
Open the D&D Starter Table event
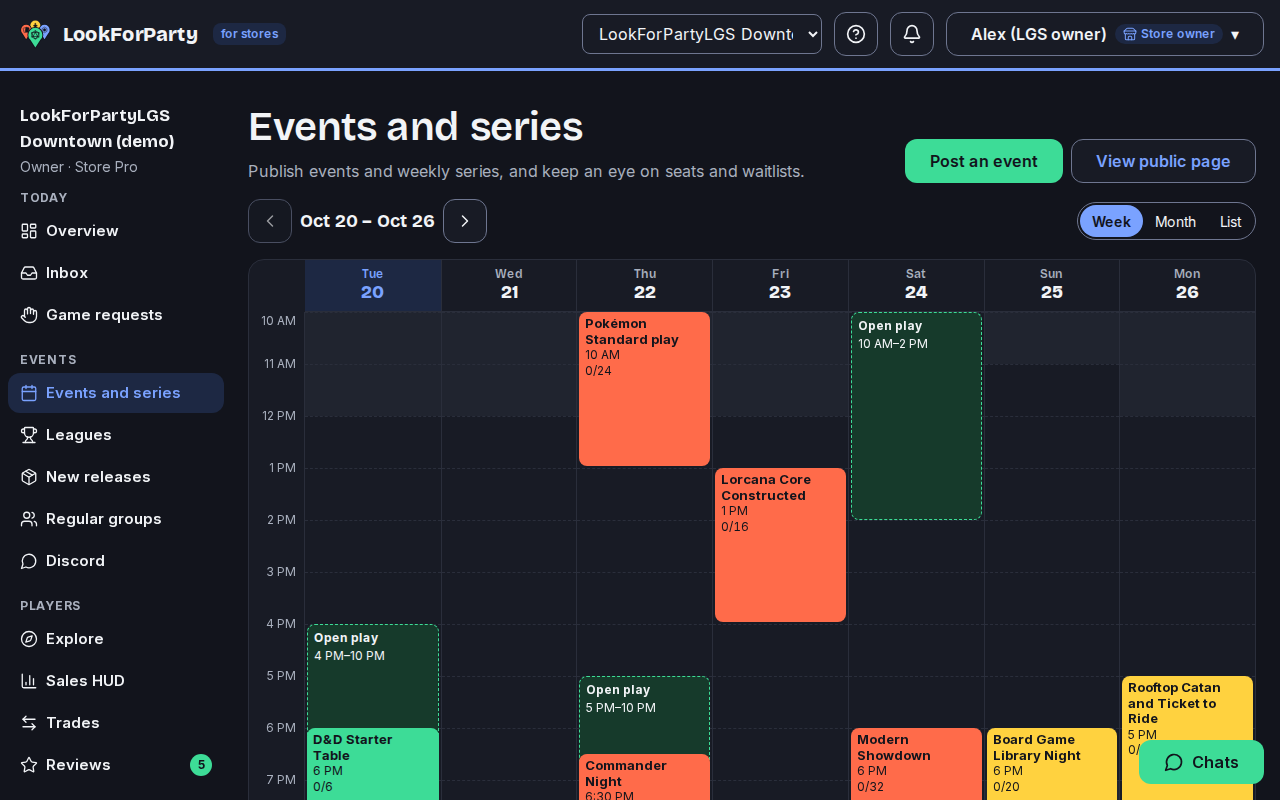373,764
